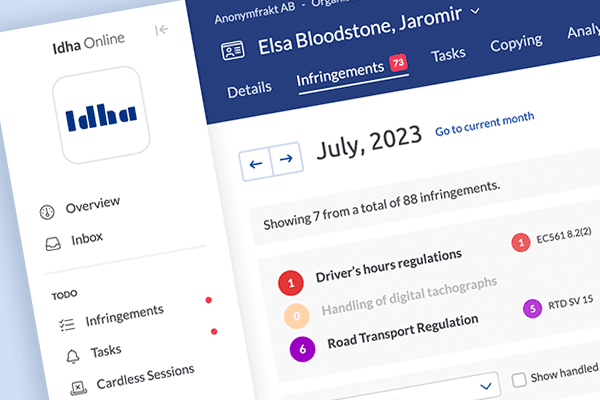Viewport: 600px width, 400px height.
Task: Open Inbox tray icon
Action: coord(52,242)
